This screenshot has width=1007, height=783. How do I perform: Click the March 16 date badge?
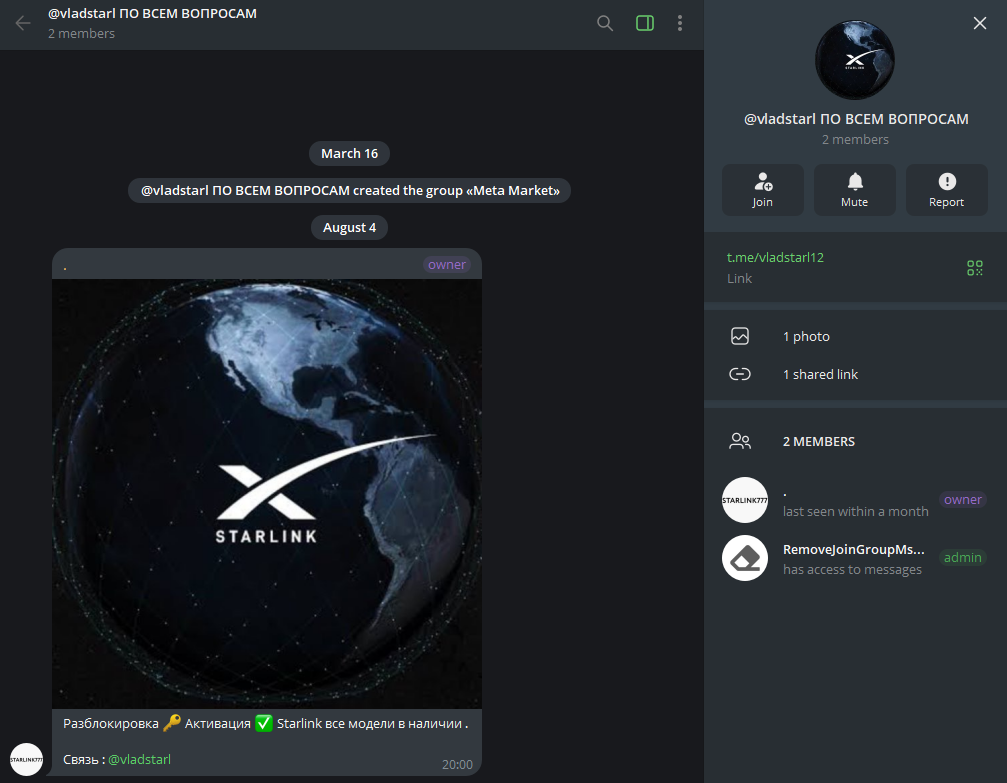[349, 154]
